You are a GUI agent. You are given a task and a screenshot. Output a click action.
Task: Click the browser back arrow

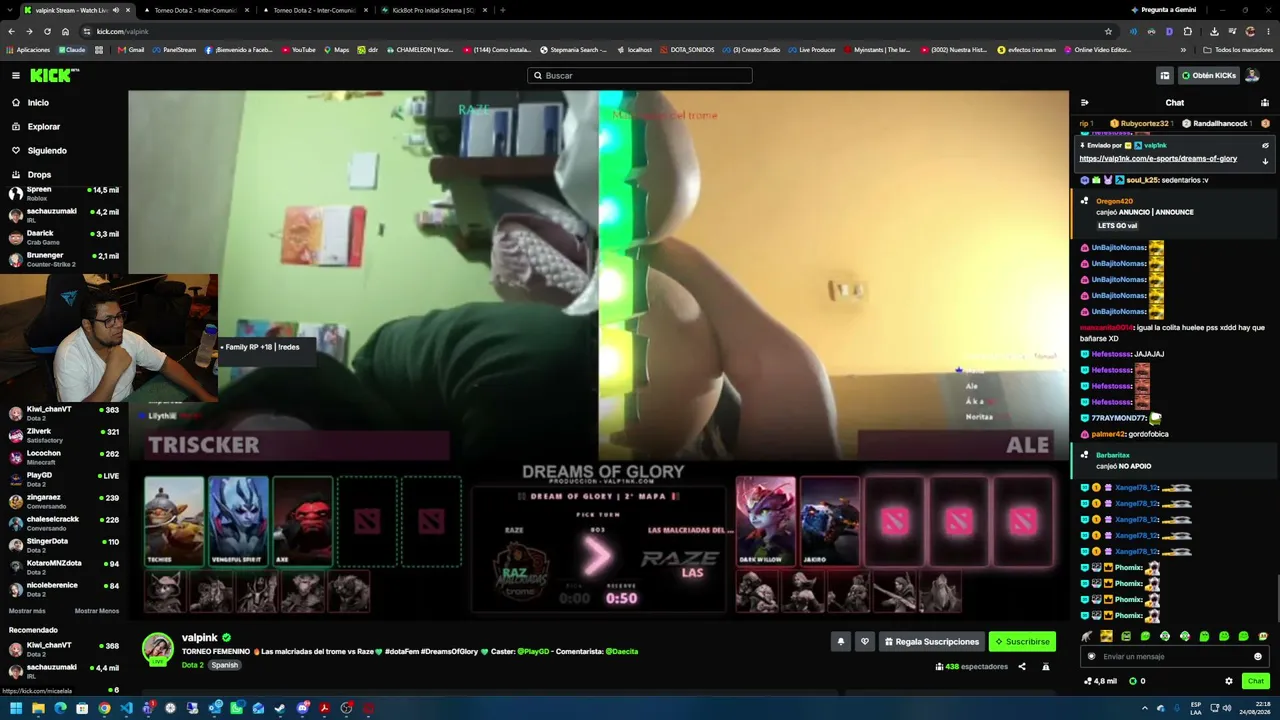[11, 31]
